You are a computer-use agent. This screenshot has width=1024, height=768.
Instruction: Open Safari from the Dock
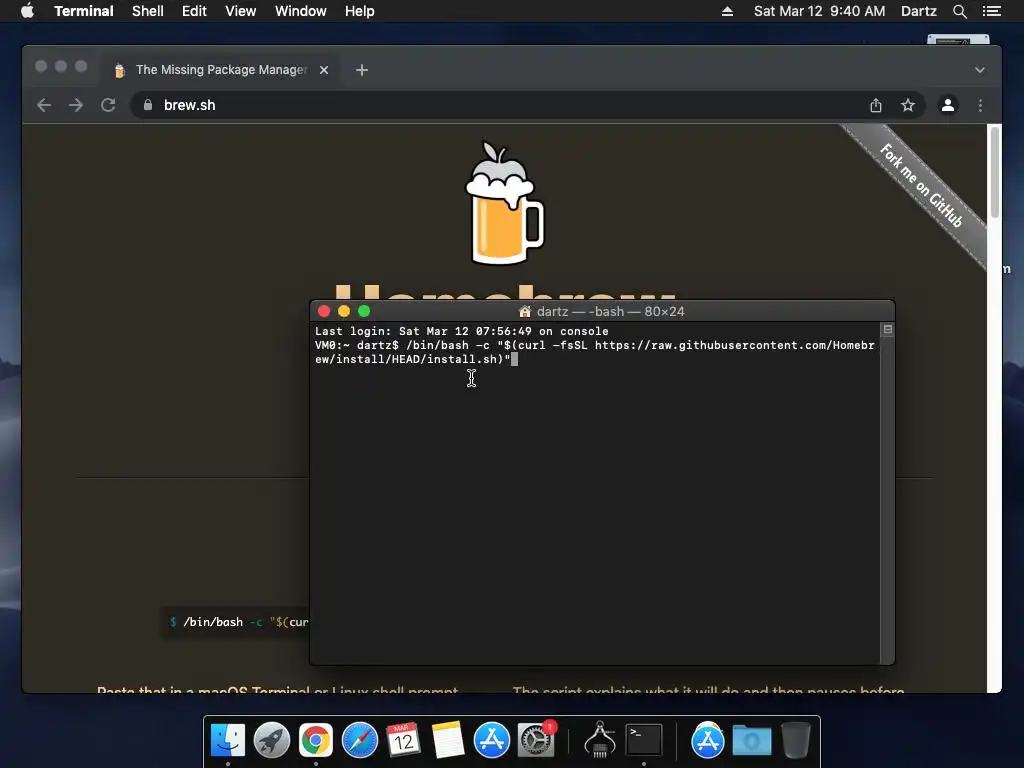tap(360, 740)
